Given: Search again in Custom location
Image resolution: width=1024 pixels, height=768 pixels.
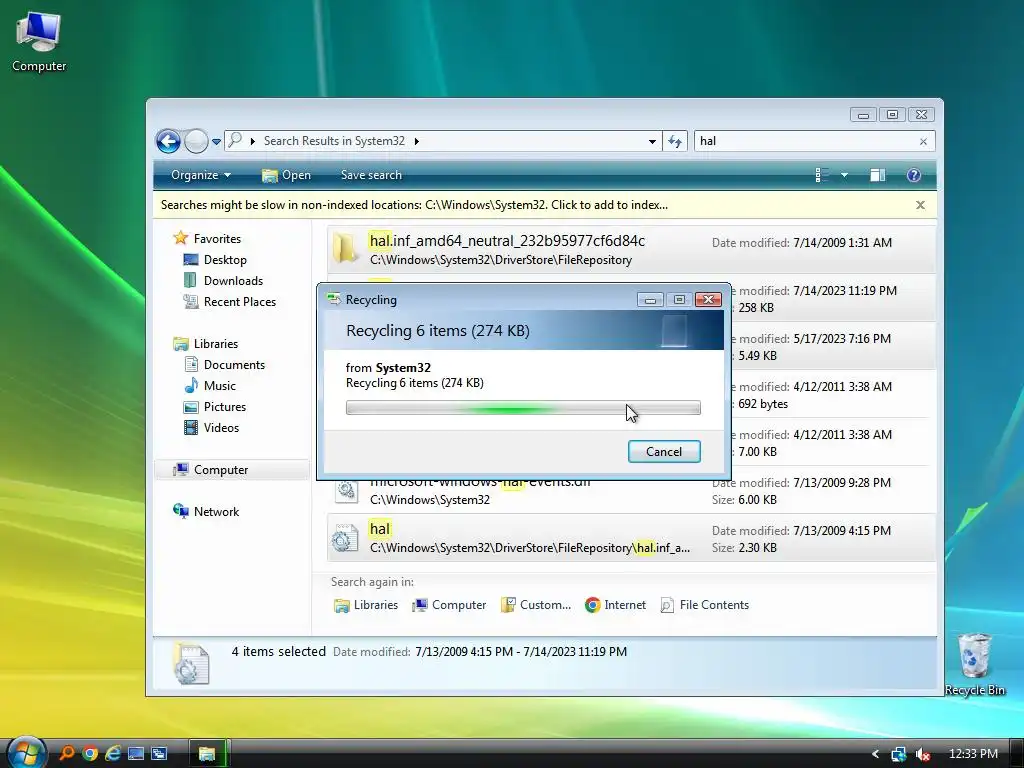Looking at the screenshot, I should pos(536,605).
